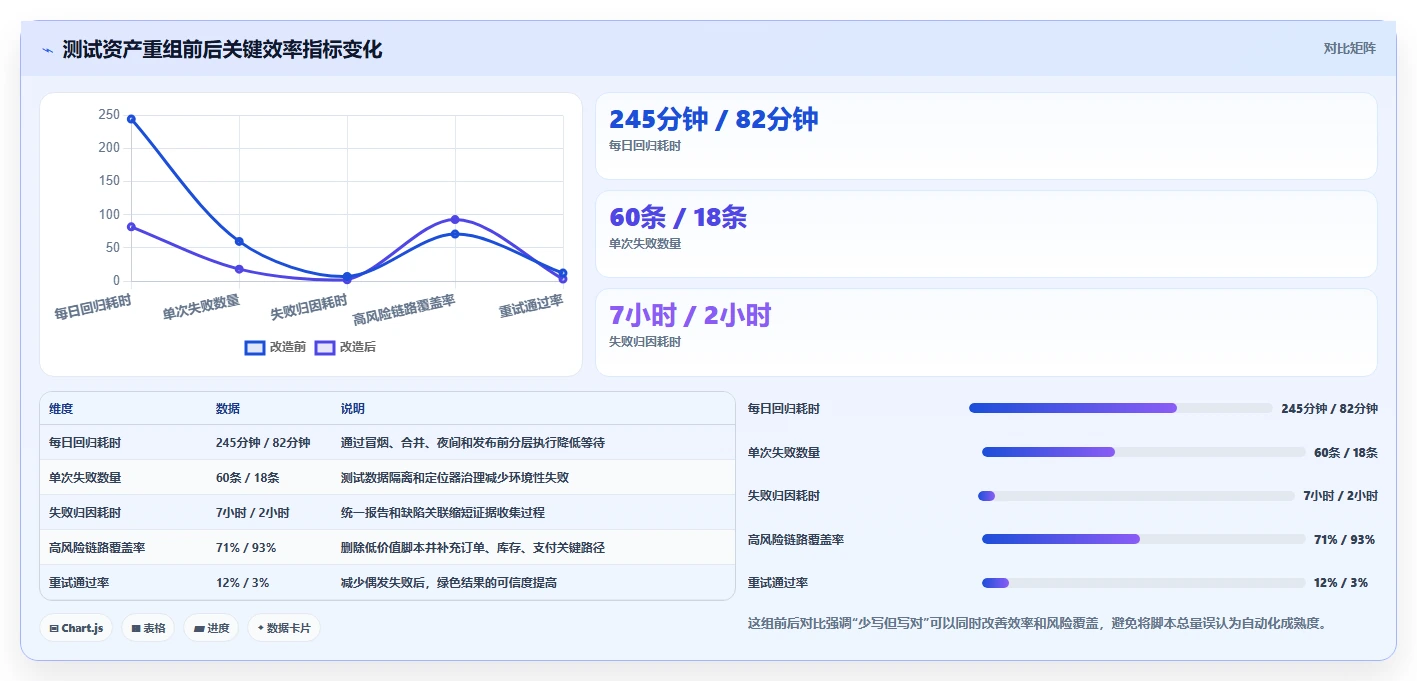The height and width of the screenshot is (681, 1417).
Task: Click the 说明 column header
Action: click(353, 409)
